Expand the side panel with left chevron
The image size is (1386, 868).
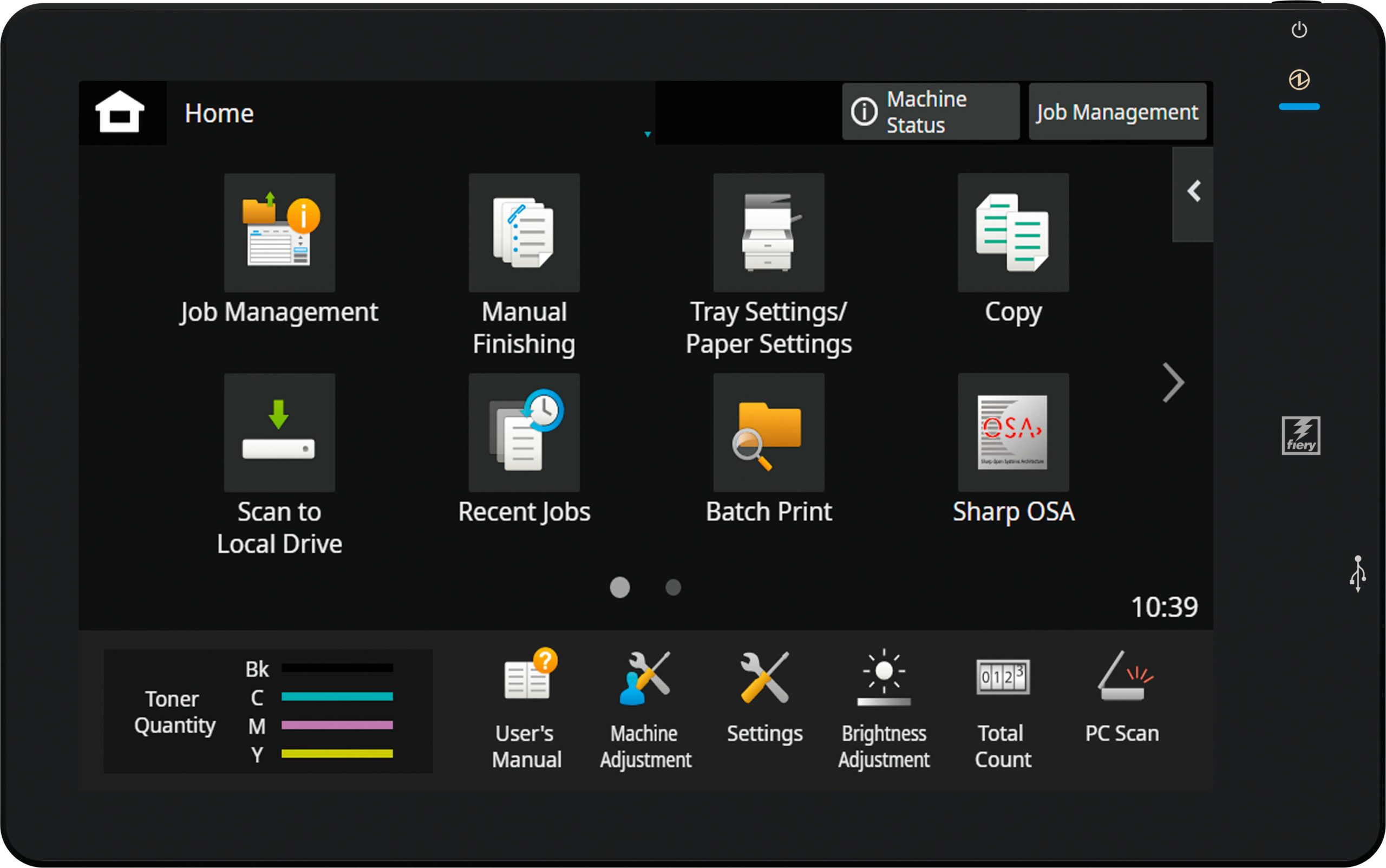pos(1193,192)
